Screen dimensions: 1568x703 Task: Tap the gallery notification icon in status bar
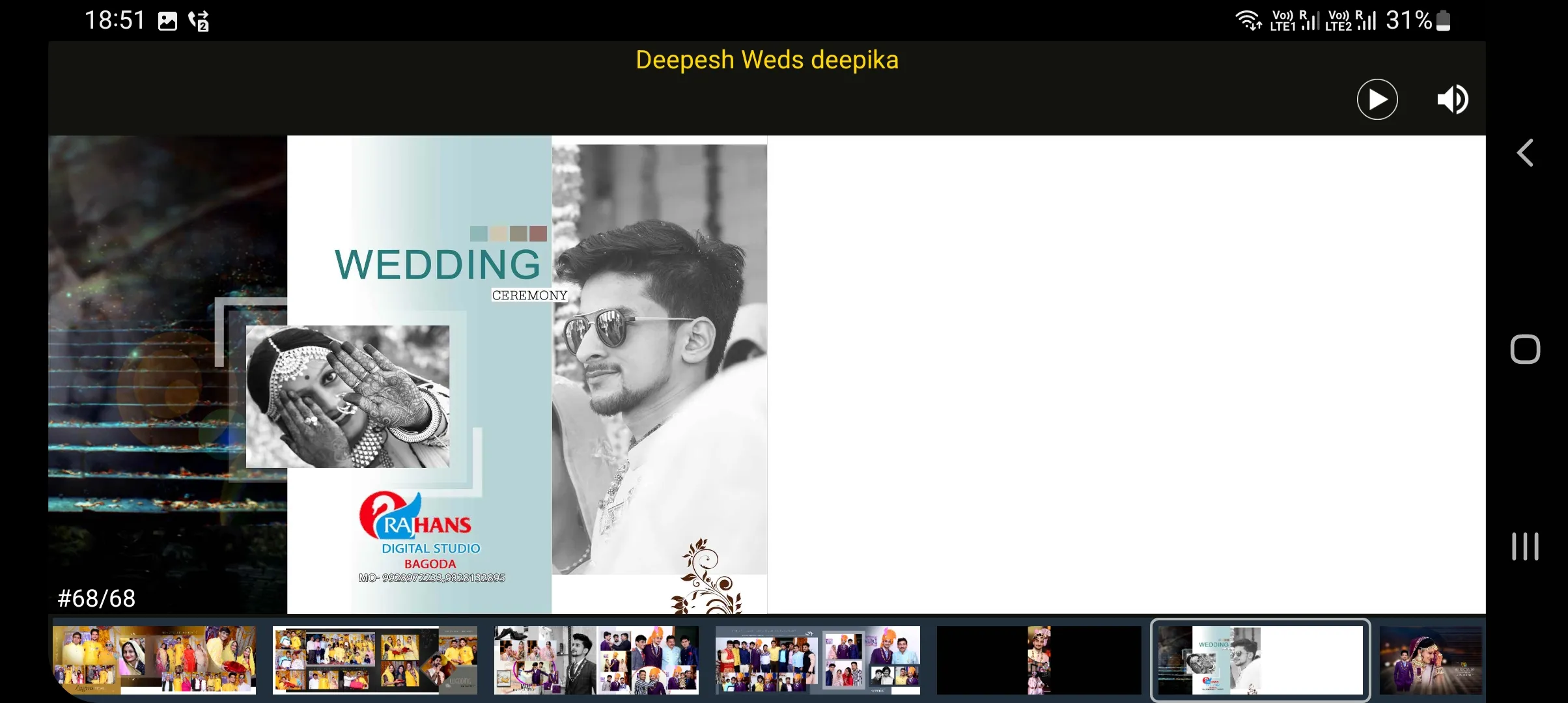(x=167, y=21)
